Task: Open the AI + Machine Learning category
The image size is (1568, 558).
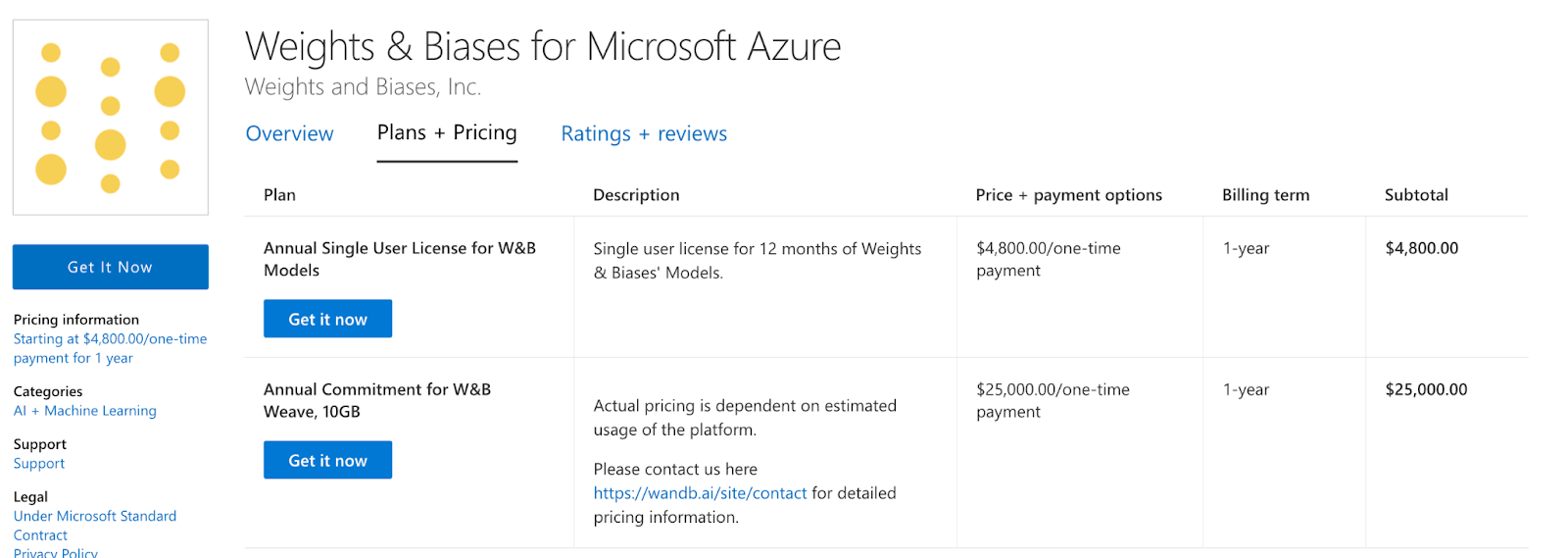Action: [85, 411]
